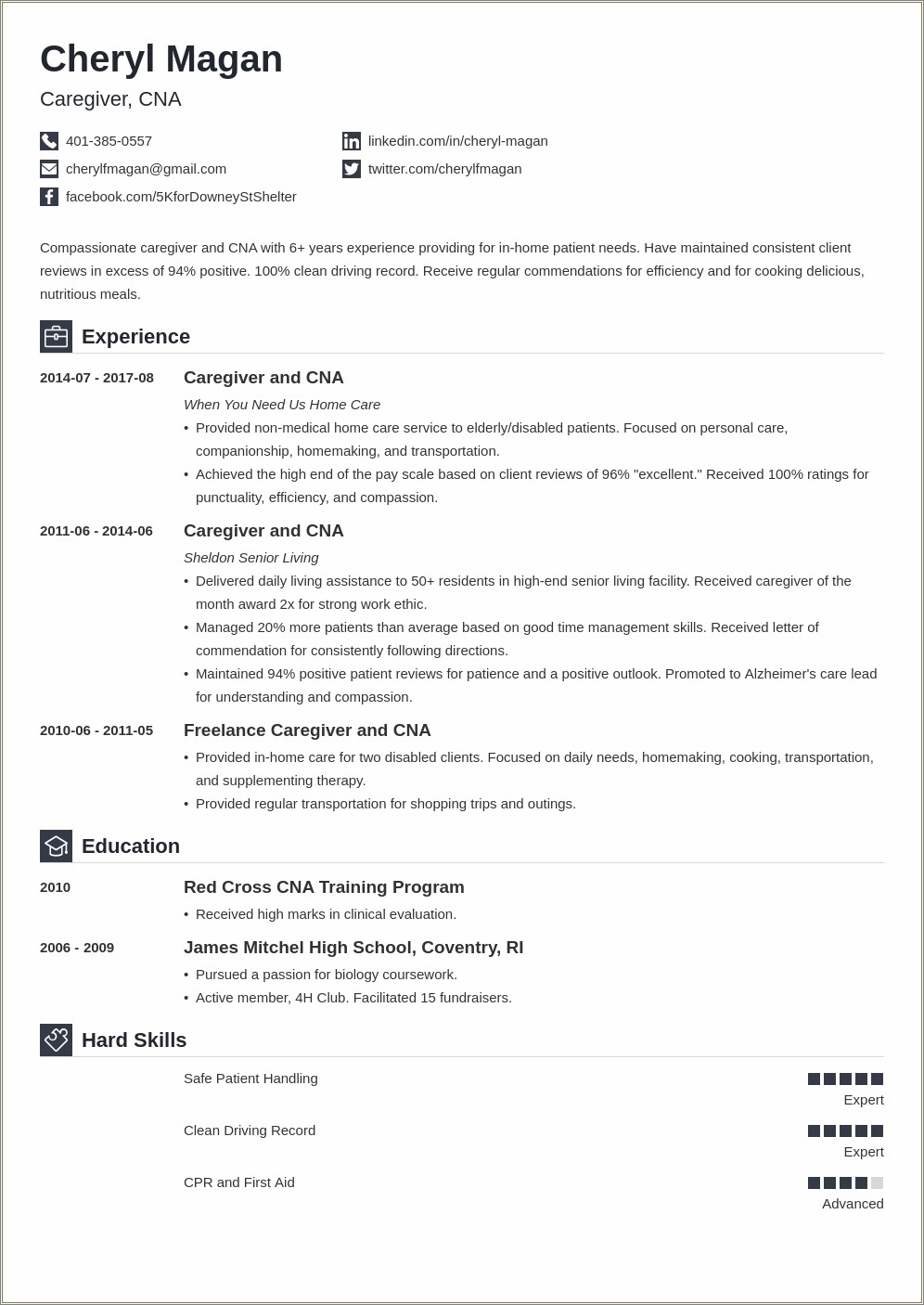Screen dimensions: 924x1305
Task: Click the Safe Patient Handling rating squares
Action: click(845, 1079)
